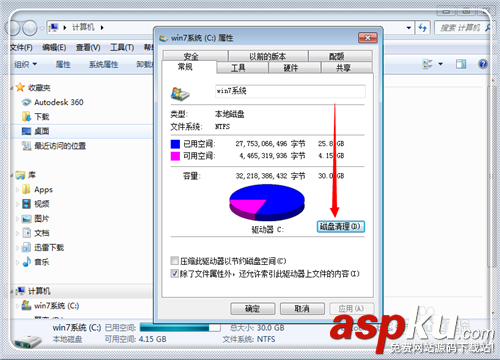Open the change view icon in toolbar
Screen dimensions: 500x360
[427, 64]
